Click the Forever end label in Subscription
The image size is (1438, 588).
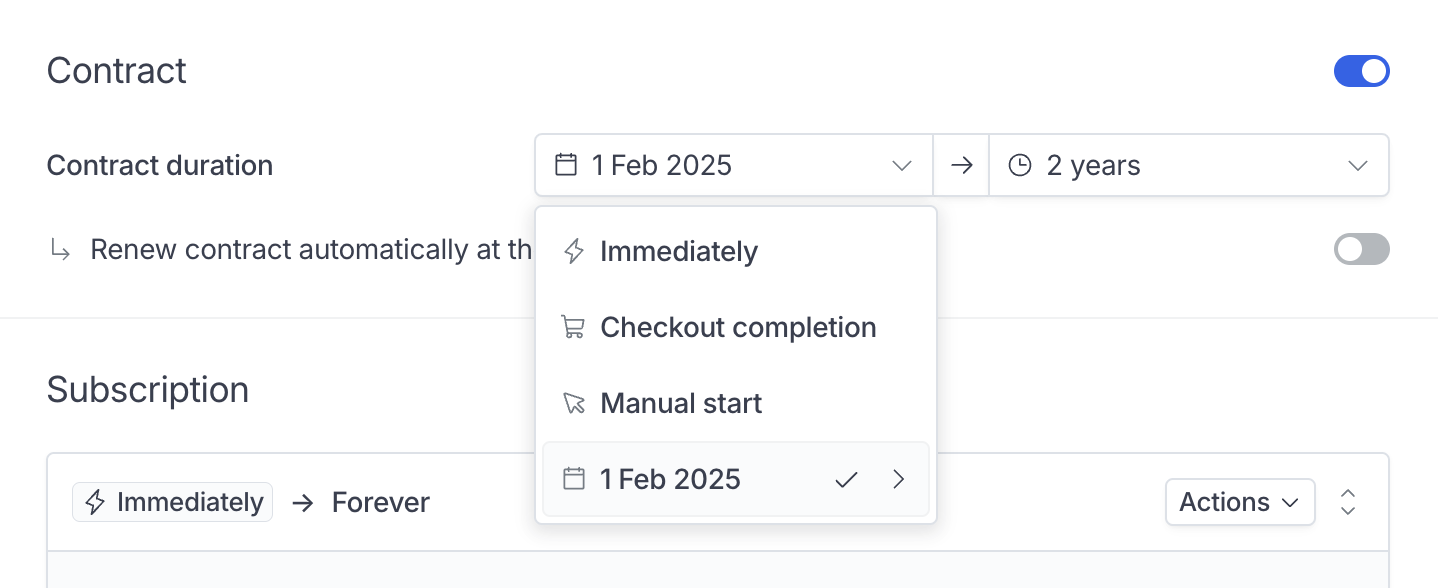[381, 502]
